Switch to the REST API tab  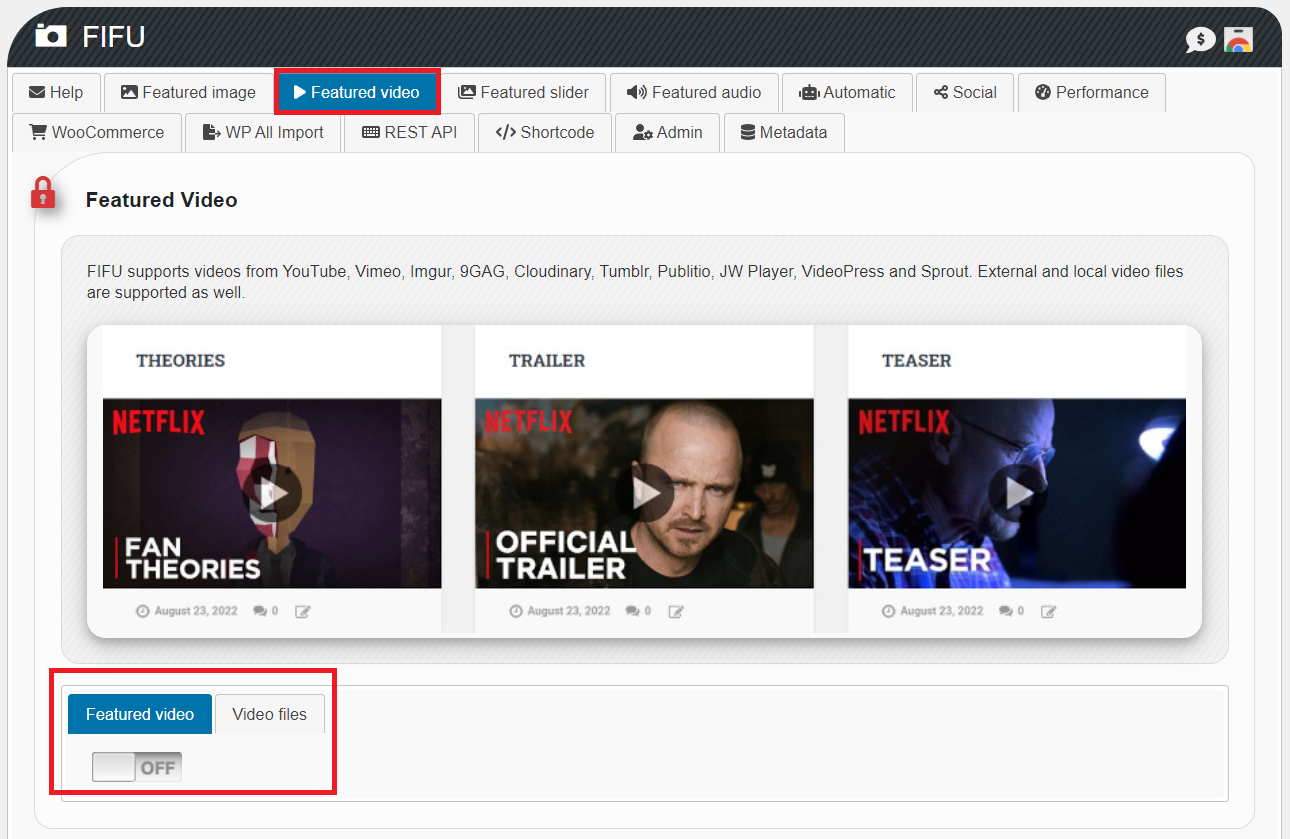(410, 133)
